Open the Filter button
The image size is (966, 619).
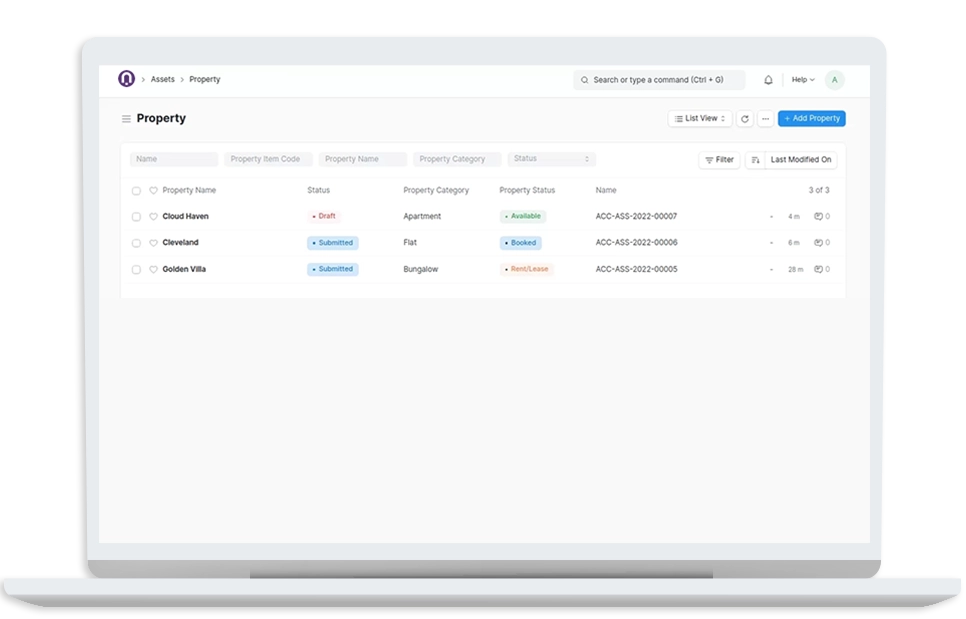719,160
